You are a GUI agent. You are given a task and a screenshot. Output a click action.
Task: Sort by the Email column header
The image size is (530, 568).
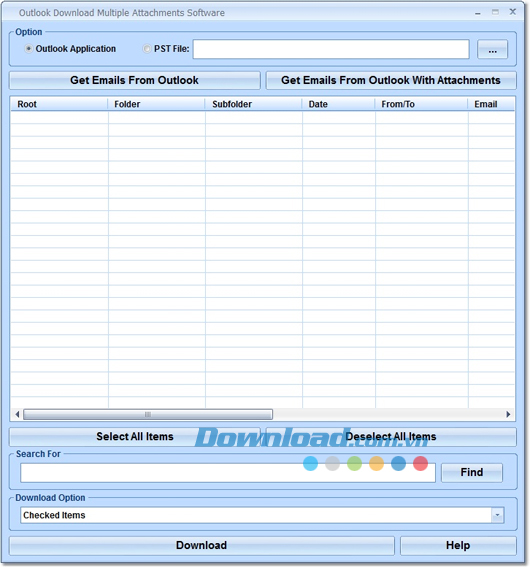coord(491,104)
